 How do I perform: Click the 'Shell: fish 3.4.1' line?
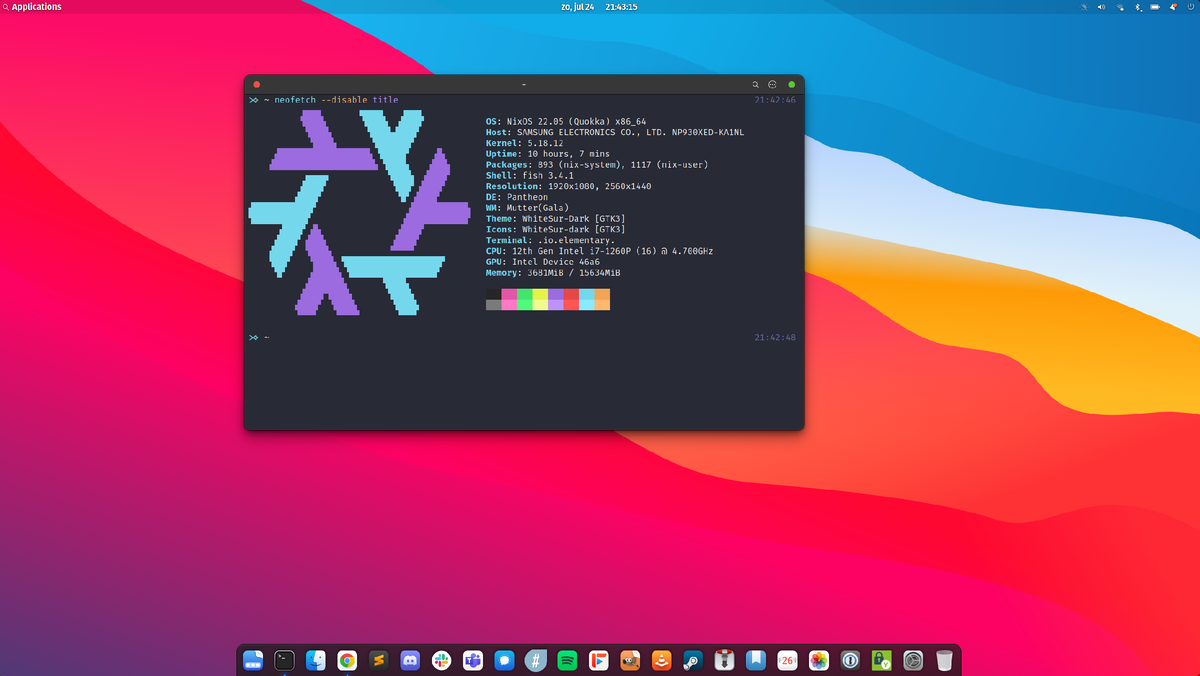(530, 175)
